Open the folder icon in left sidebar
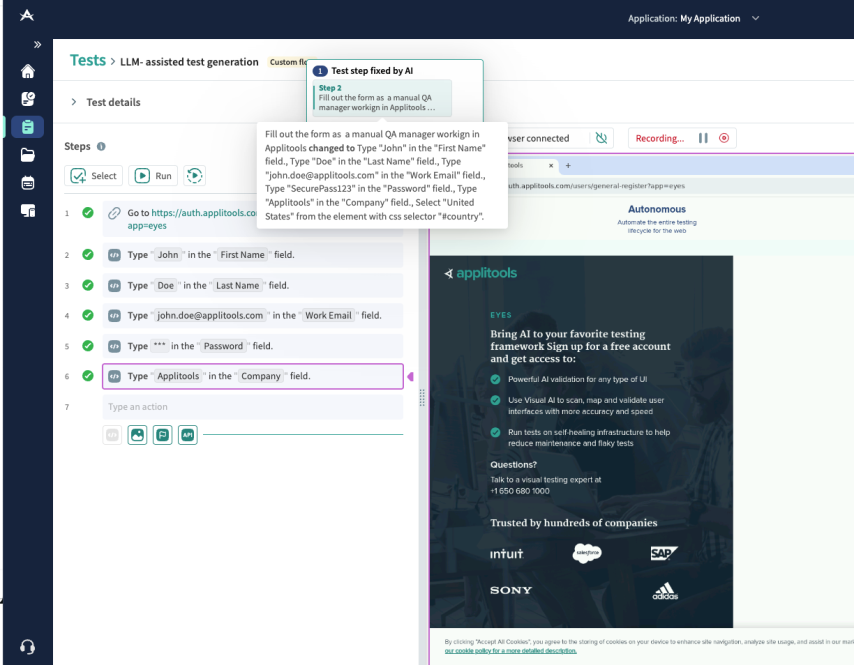 28,155
